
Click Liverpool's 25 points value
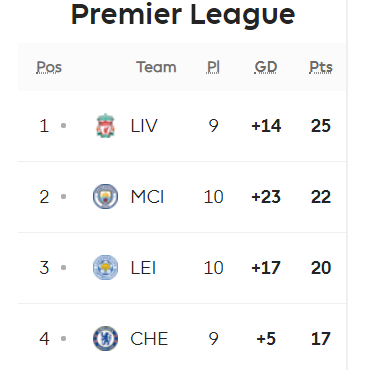click(321, 126)
